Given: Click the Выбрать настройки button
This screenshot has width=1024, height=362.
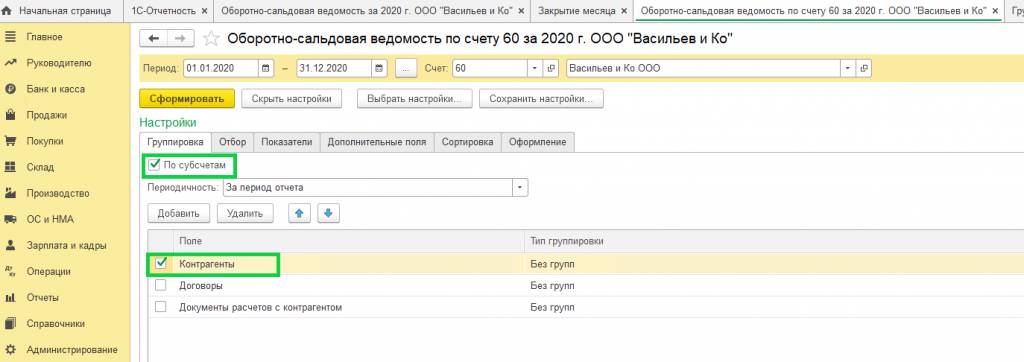Looking at the screenshot, I should pyautogui.click(x=415, y=99).
